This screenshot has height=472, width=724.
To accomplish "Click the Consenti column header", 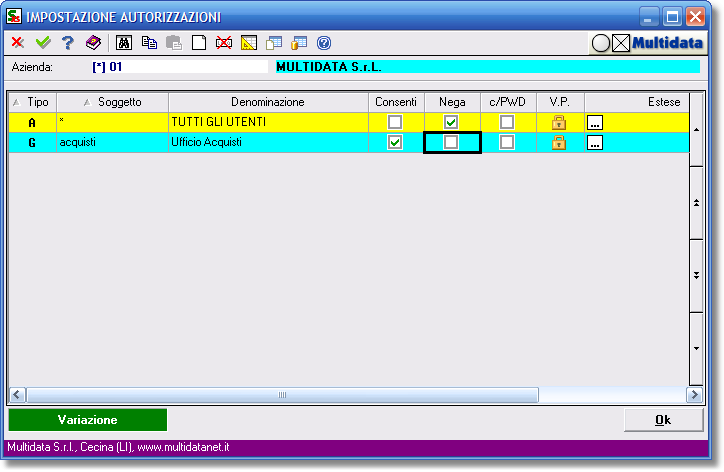I will point(396,102).
